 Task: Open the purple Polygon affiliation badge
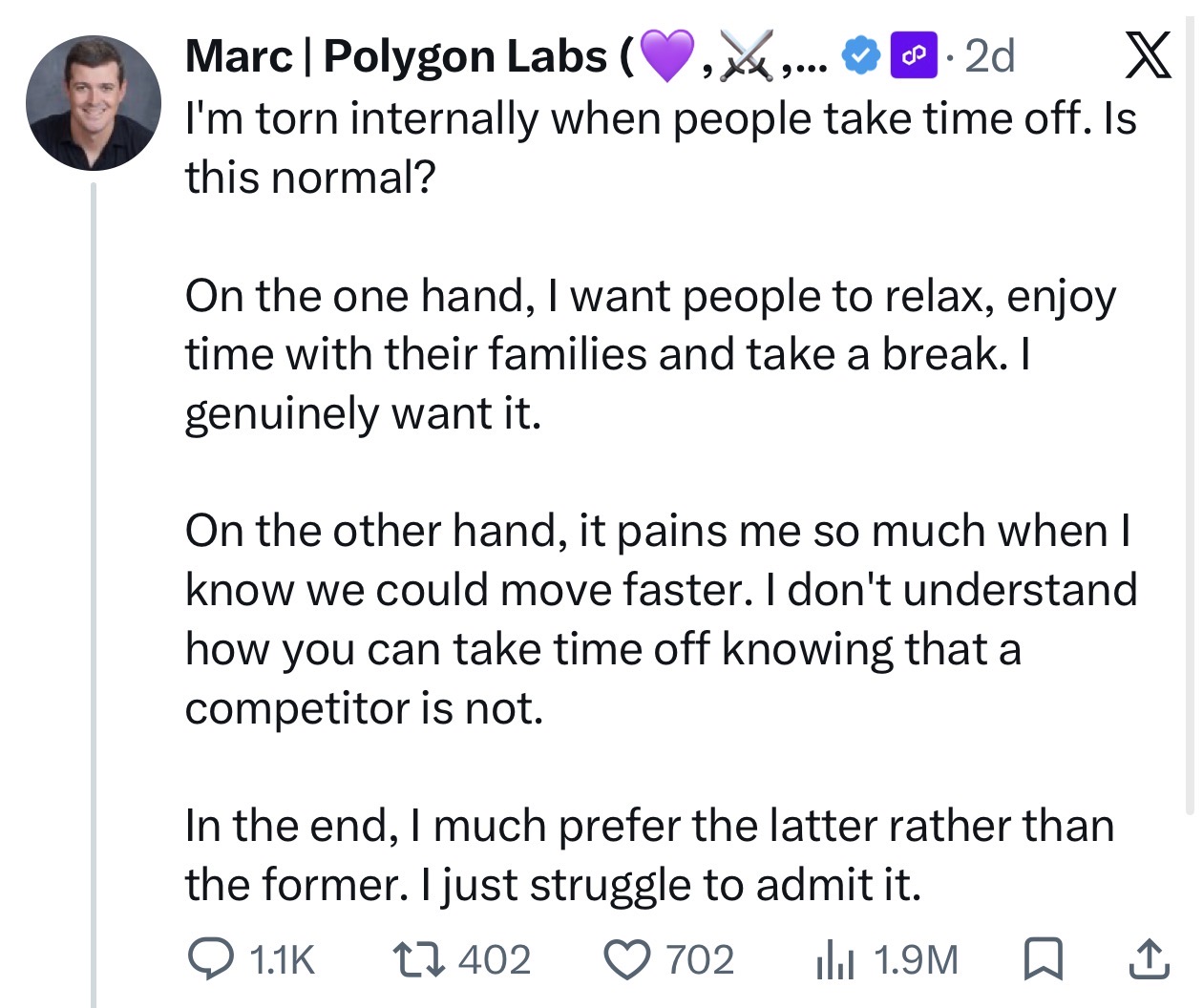point(914,56)
